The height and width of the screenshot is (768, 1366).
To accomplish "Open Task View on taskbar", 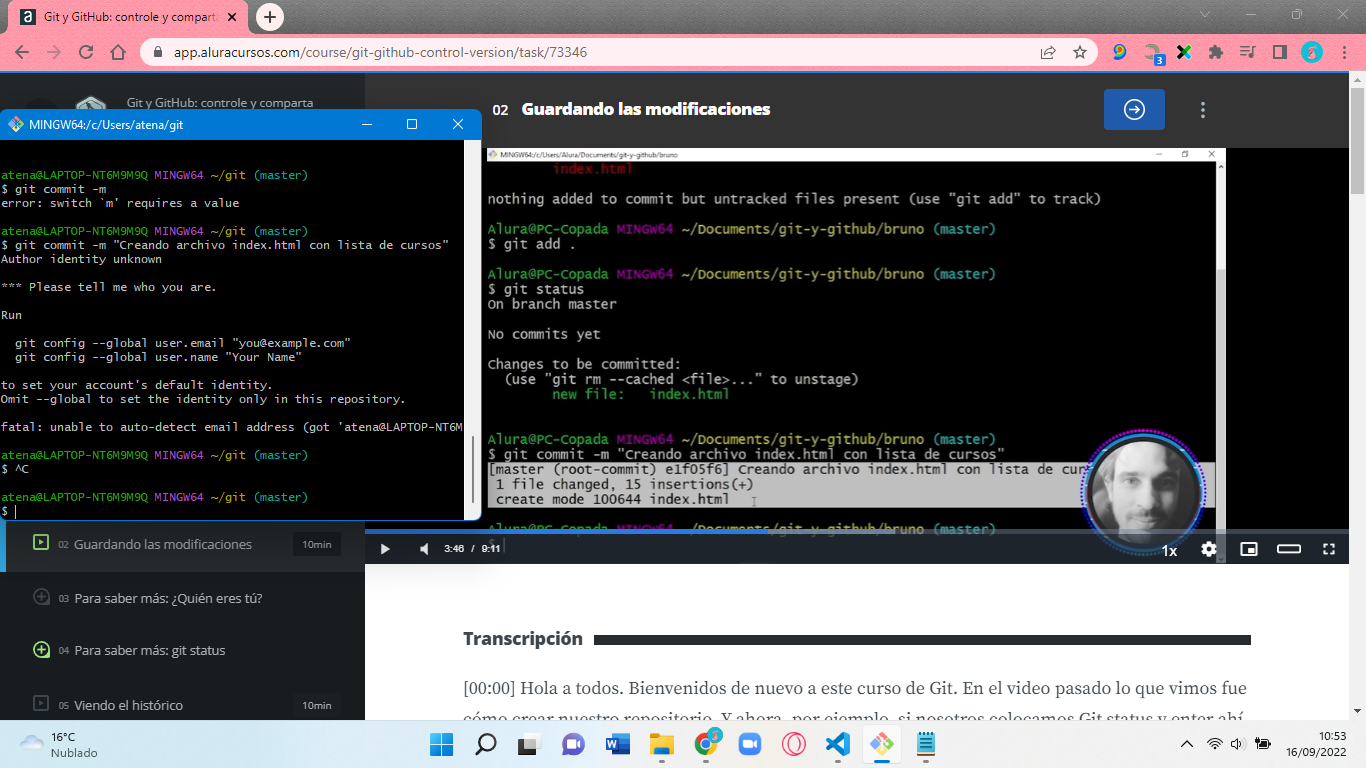I will point(529,744).
